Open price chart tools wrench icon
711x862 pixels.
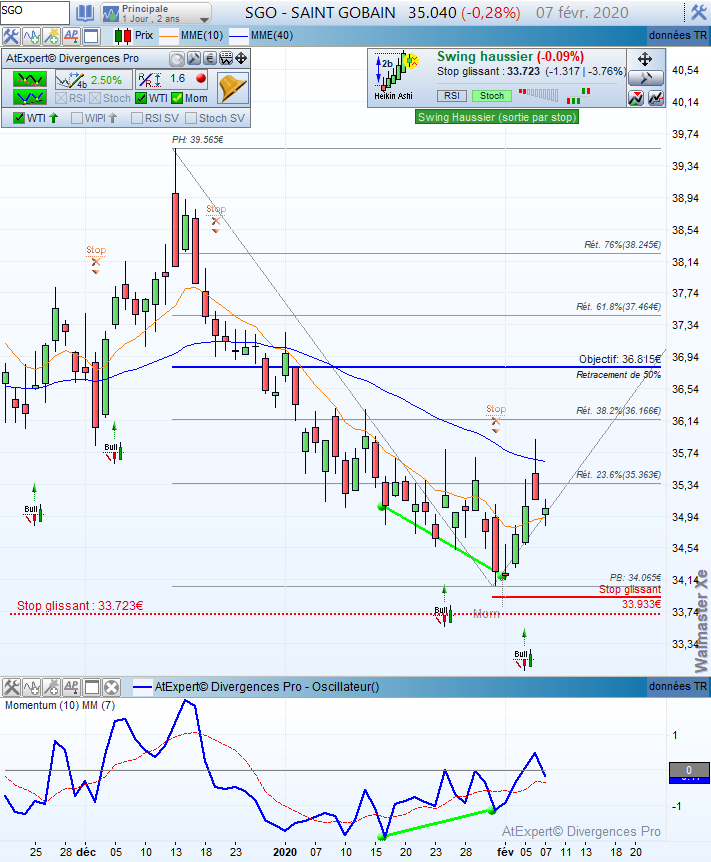(10, 36)
